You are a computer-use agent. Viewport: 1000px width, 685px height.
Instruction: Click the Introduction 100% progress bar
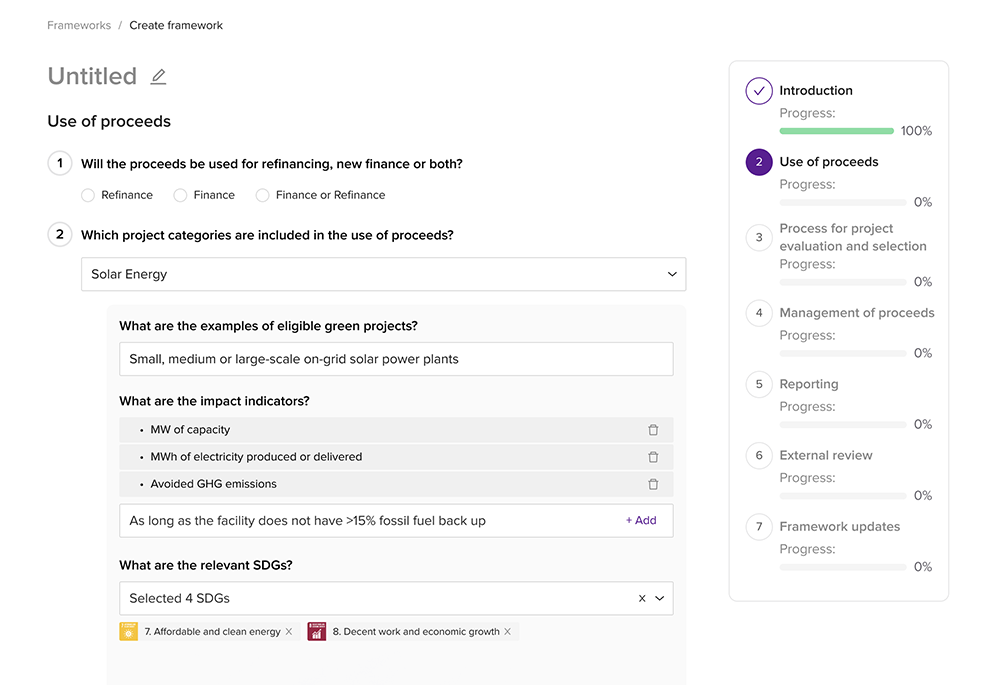tap(836, 131)
